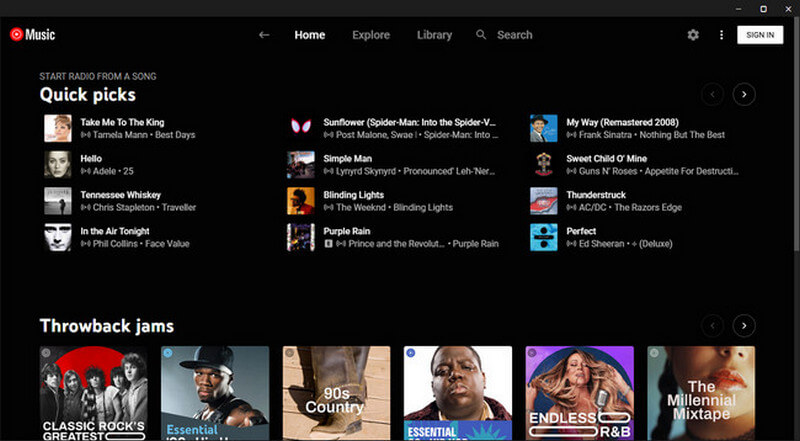Click the Traveller album link
Screen dimensions: 800x441
pyautogui.click(x=179, y=208)
